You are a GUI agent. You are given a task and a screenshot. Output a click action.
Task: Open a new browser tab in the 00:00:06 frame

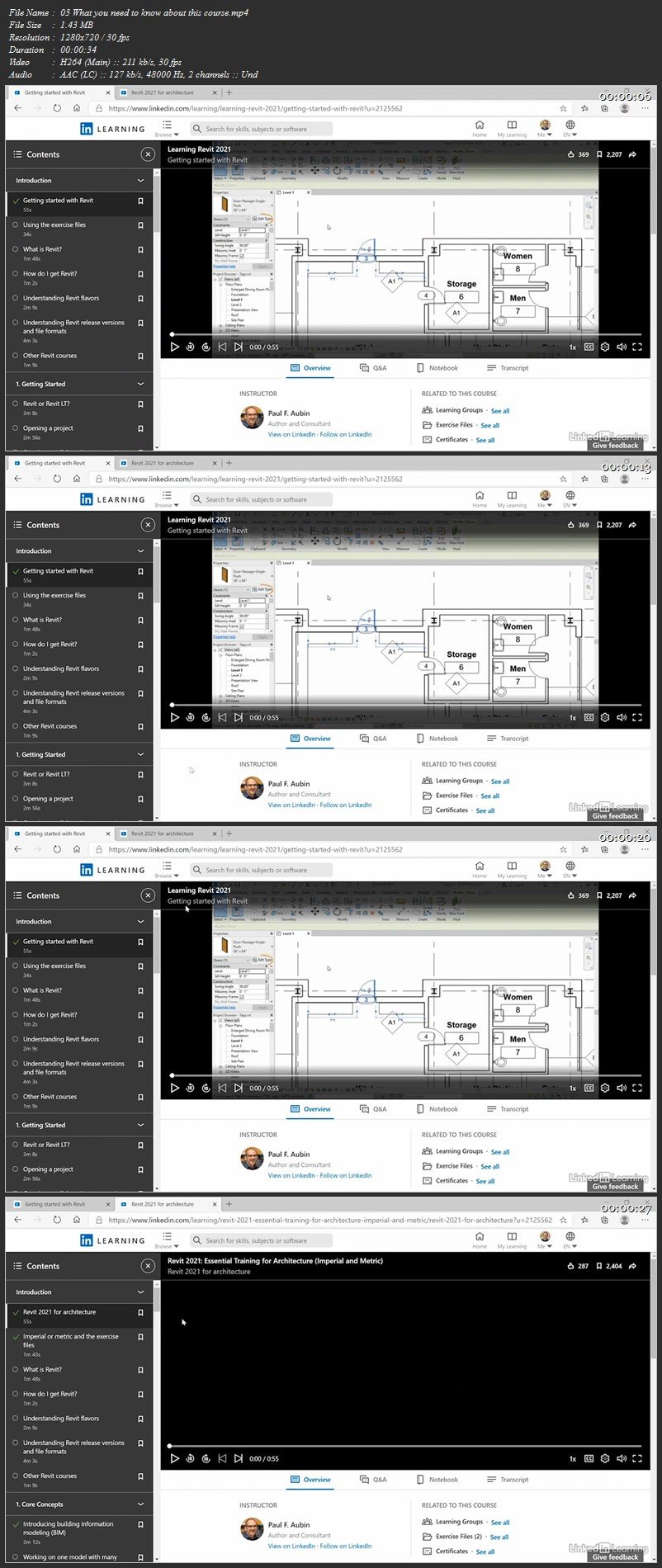tap(229, 92)
